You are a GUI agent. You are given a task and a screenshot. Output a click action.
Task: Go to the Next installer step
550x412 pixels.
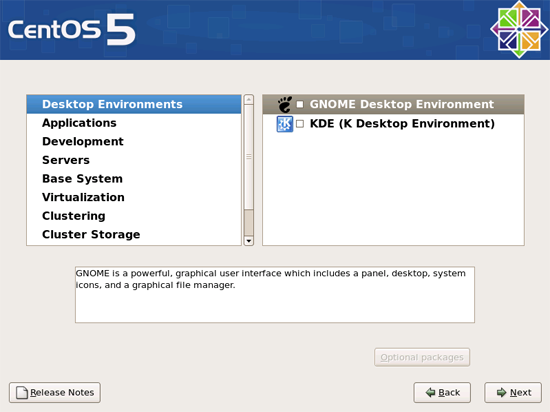513,392
